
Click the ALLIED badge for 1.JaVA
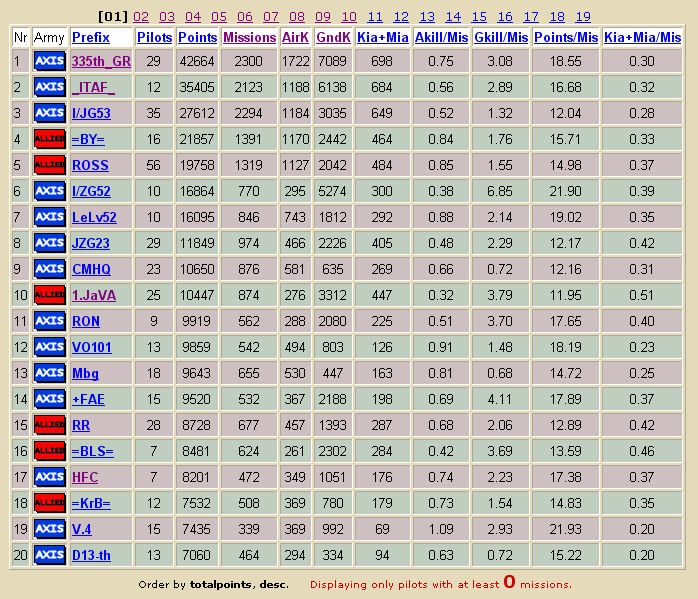click(x=50, y=295)
